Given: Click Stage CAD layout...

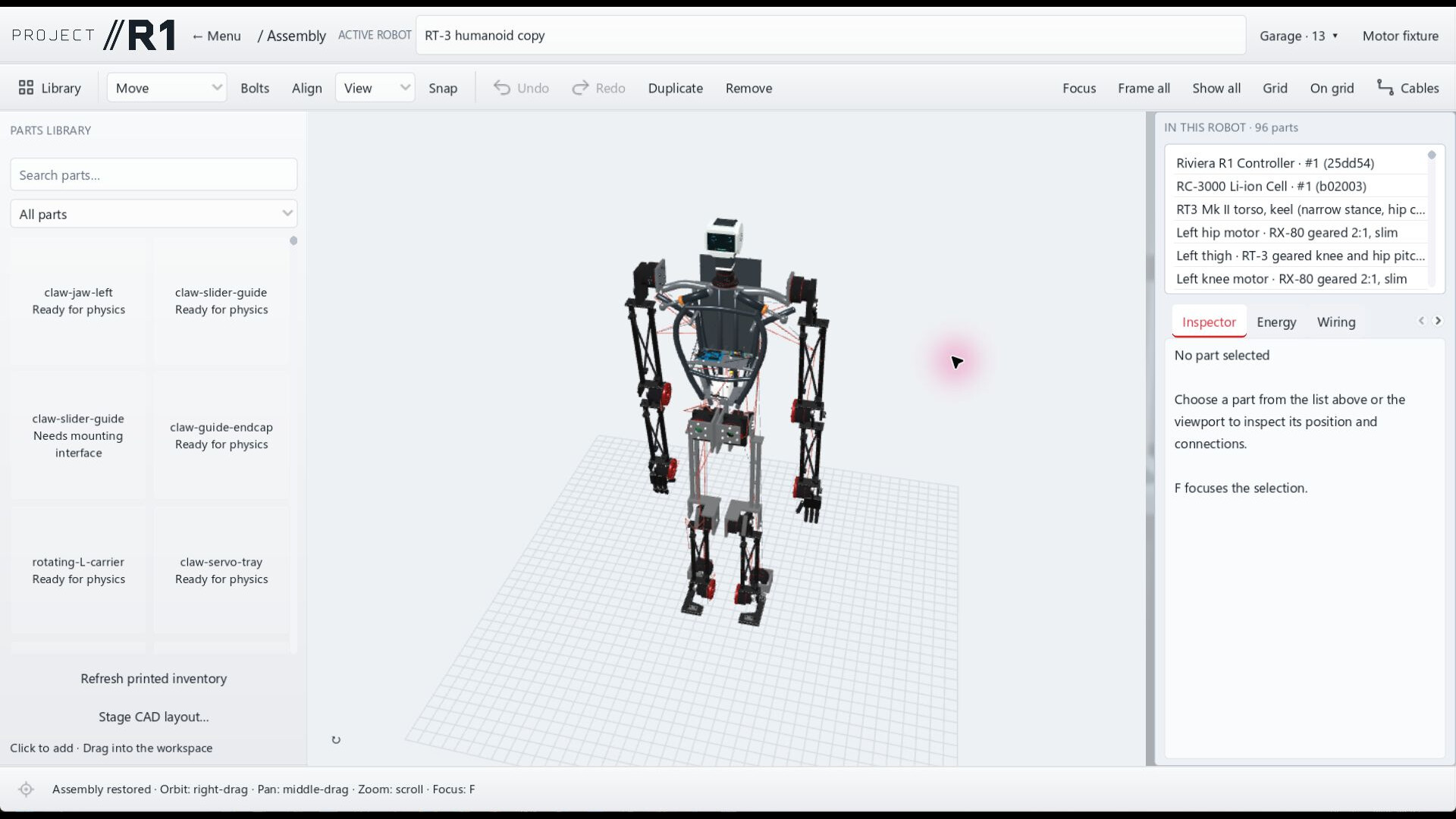Looking at the screenshot, I should click(x=154, y=717).
